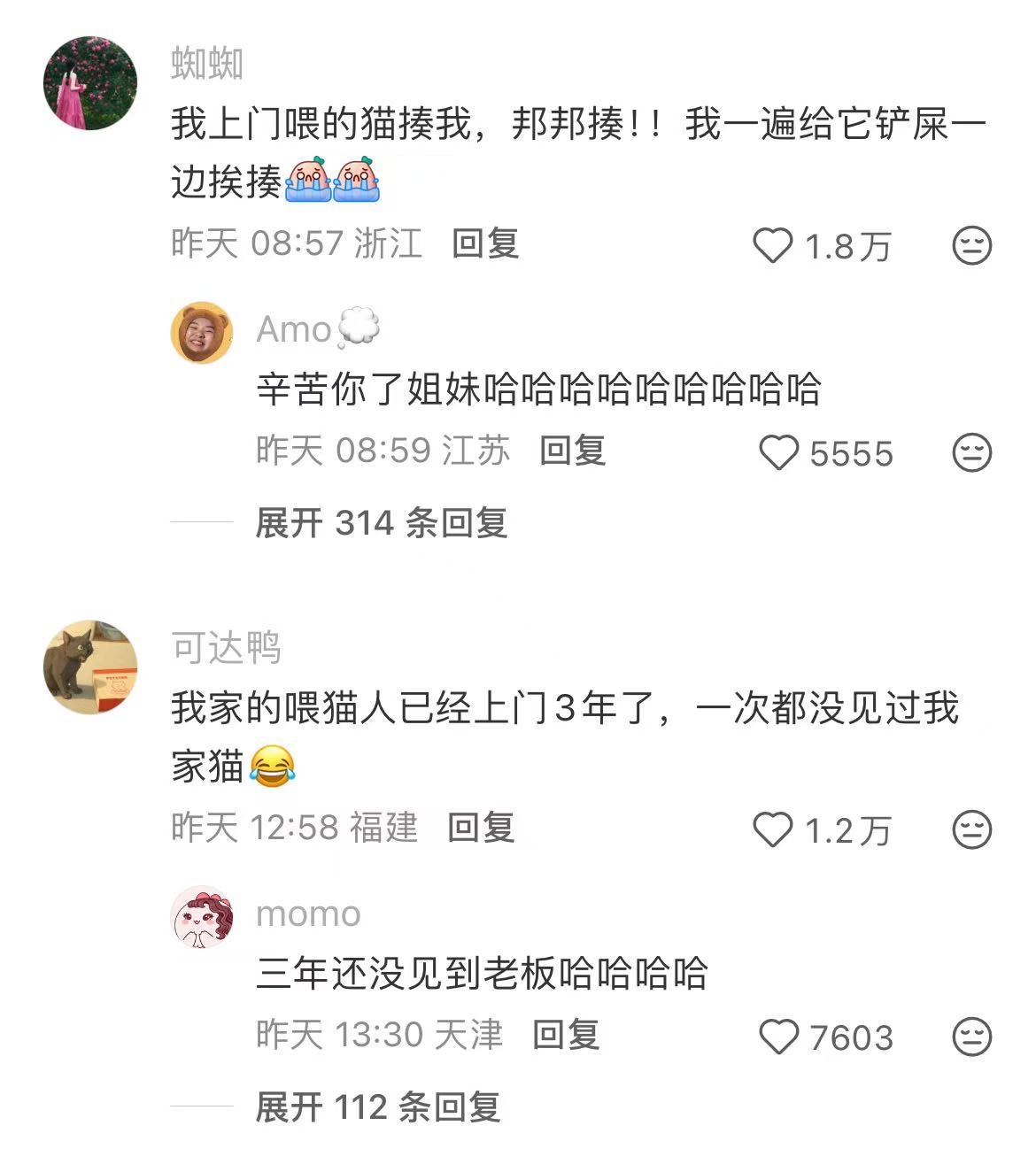Open 可达鸭's cat avatar
The width and height of the screenshot is (1036, 1172).
pyautogui.click(x=90, y=667)
